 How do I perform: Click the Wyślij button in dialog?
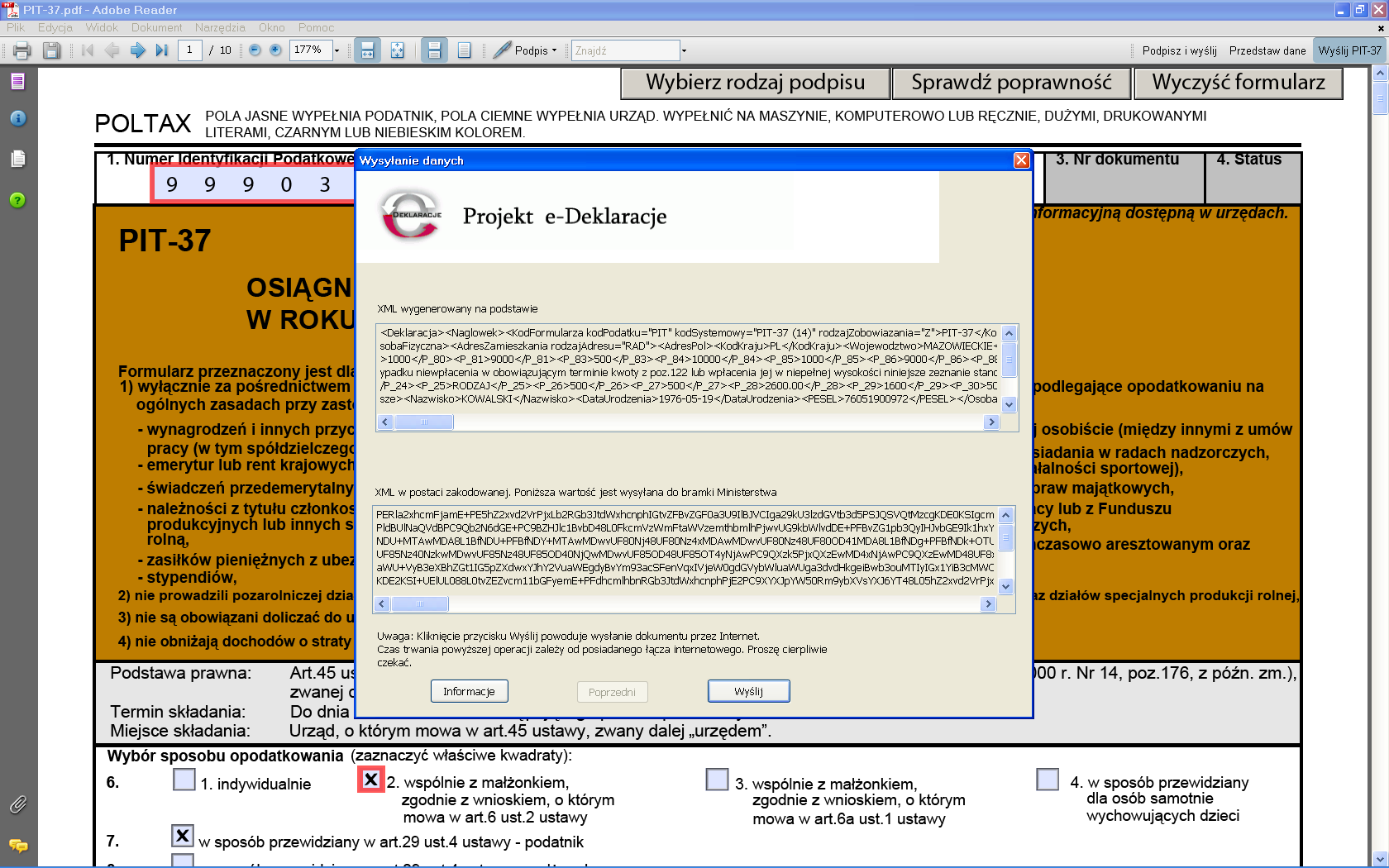pos(749,691)
